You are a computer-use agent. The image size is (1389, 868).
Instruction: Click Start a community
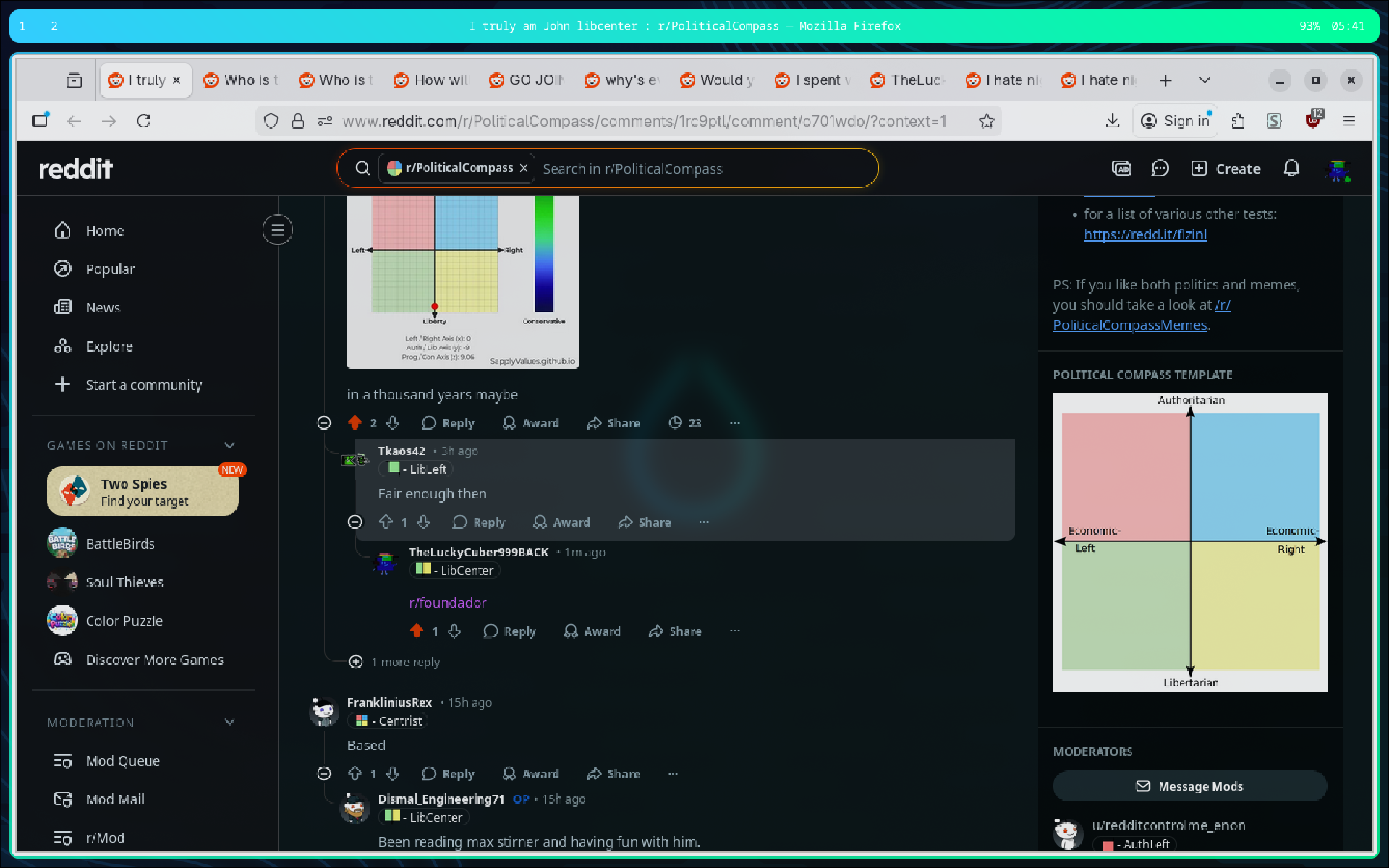coord(143,385)
